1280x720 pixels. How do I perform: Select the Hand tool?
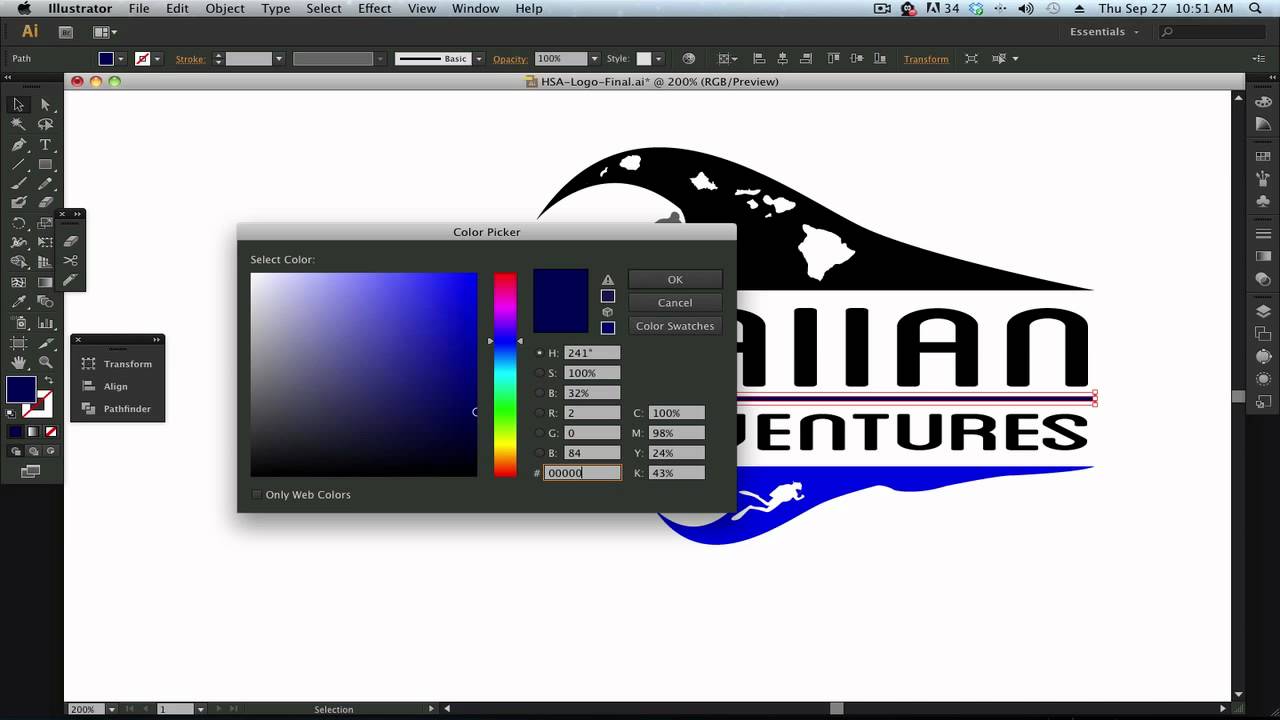pos(18,362)
